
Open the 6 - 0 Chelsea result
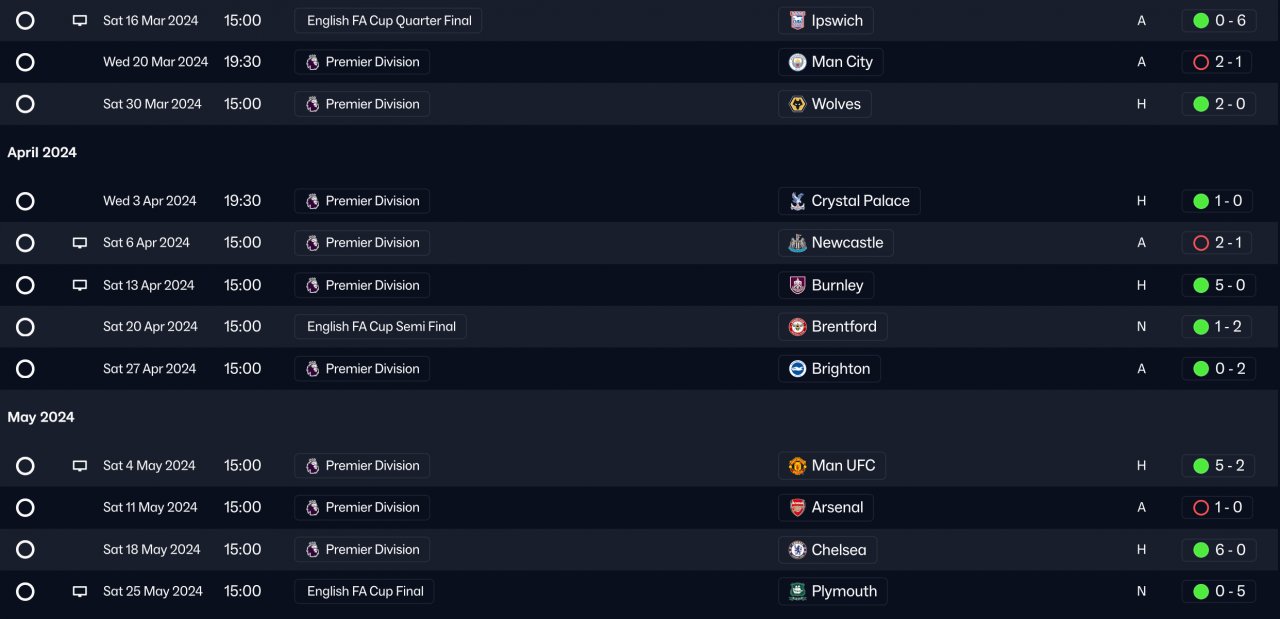point(1218,549)
